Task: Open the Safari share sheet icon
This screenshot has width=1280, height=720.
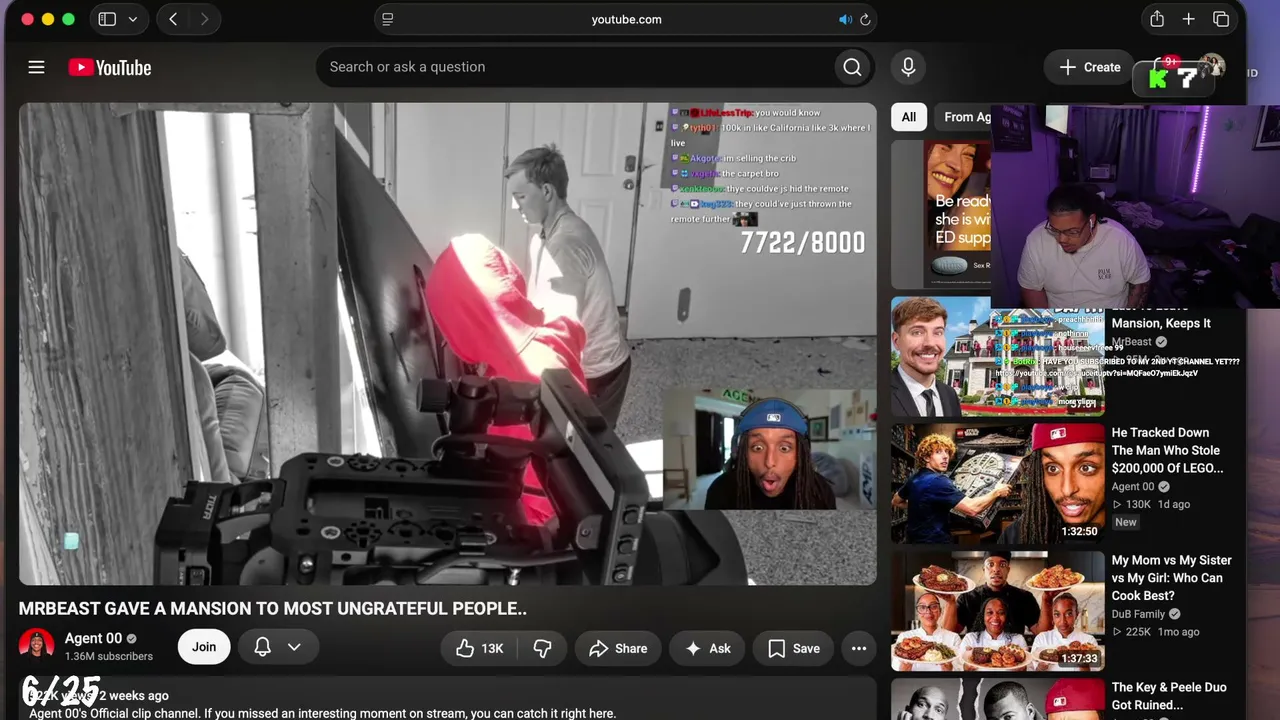Action: click(1157, 19)
